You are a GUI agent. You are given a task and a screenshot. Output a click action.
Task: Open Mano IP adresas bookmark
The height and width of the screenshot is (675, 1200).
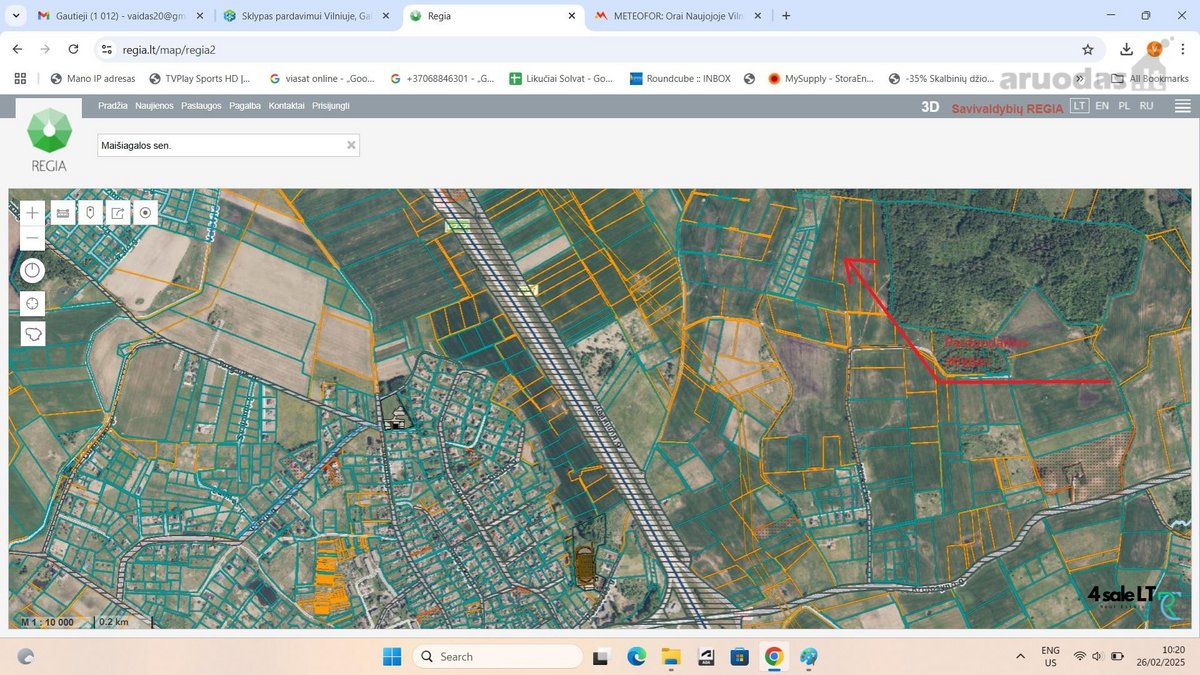[92, 78]
